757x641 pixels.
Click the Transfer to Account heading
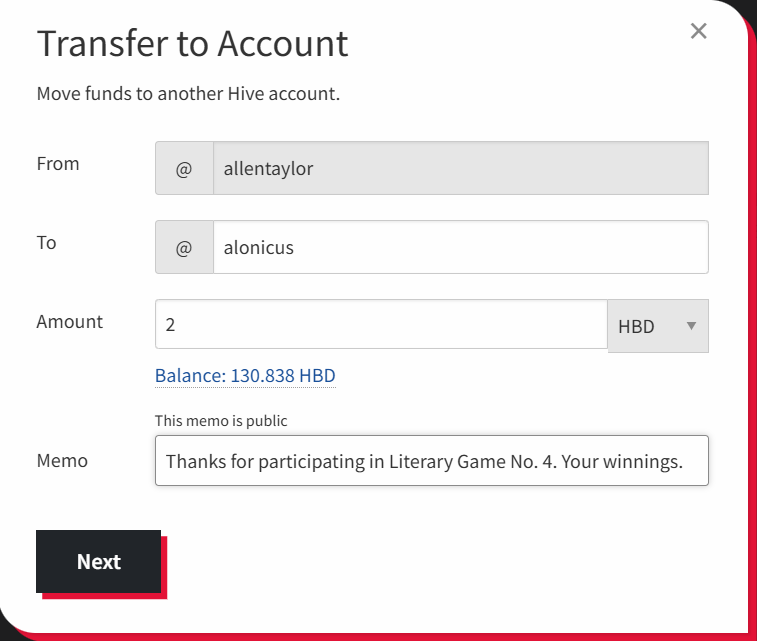192,44
